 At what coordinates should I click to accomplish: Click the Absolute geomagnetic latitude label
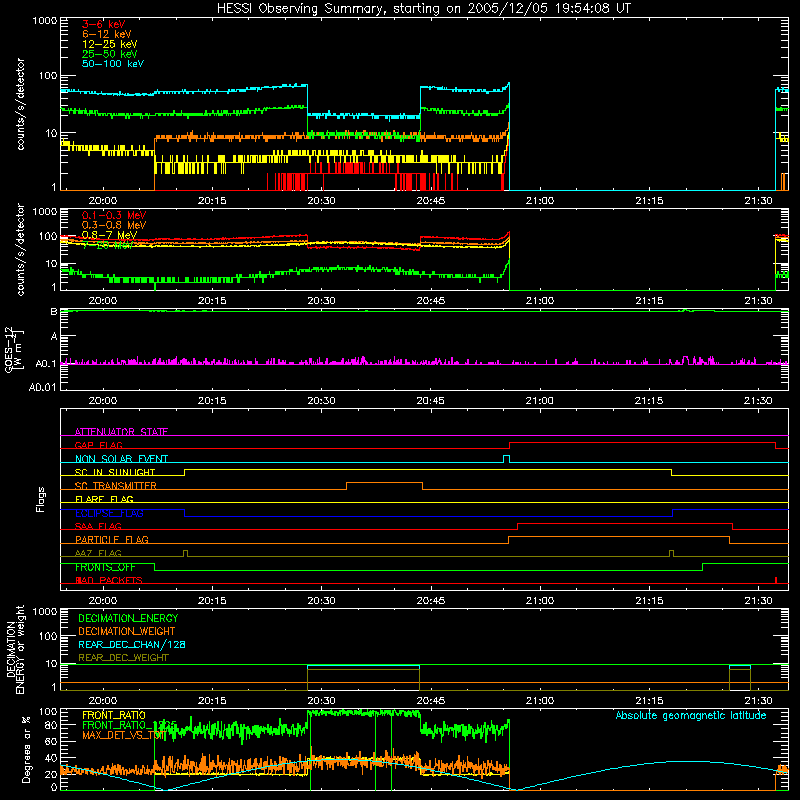coord(691,715)
